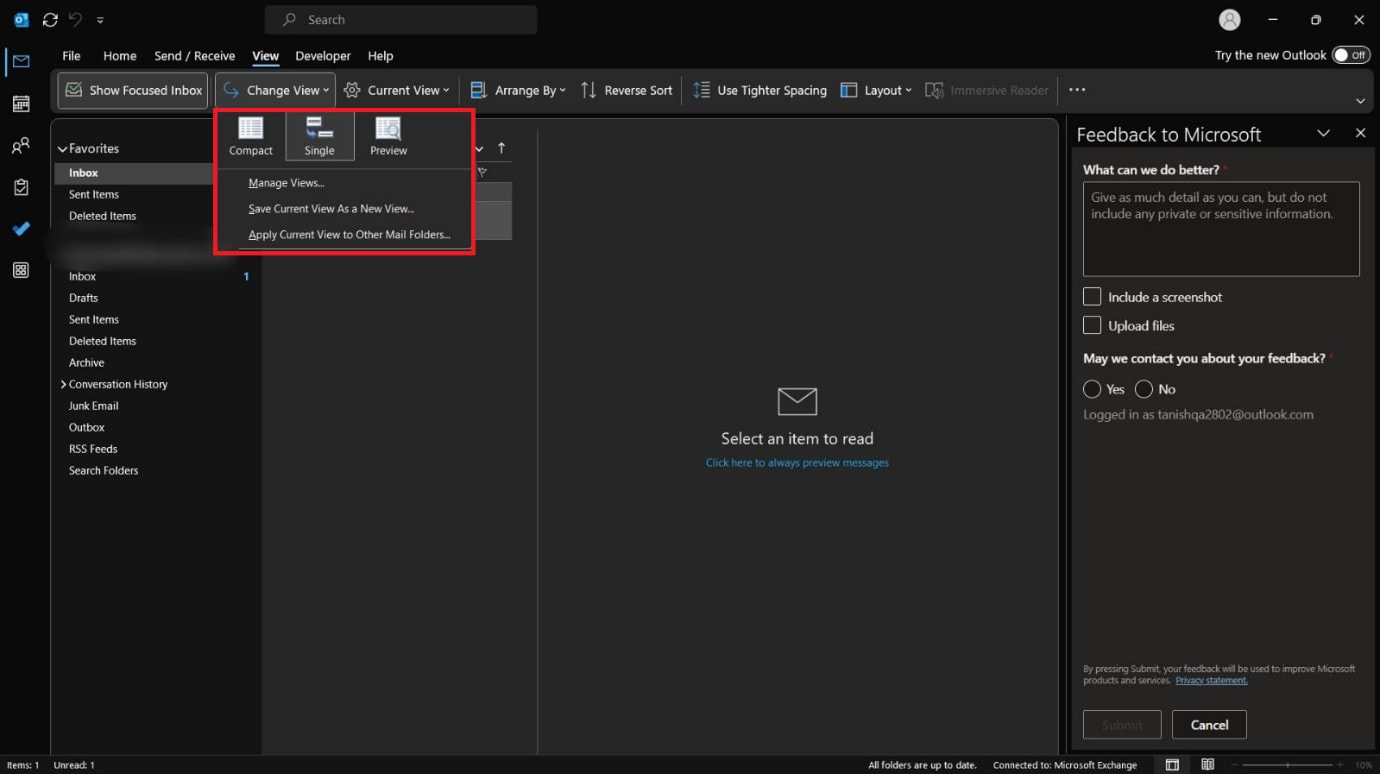This screenshot has width=1380, height=774.
Task: Switch to the Help tab
Action: coord(380,56)
